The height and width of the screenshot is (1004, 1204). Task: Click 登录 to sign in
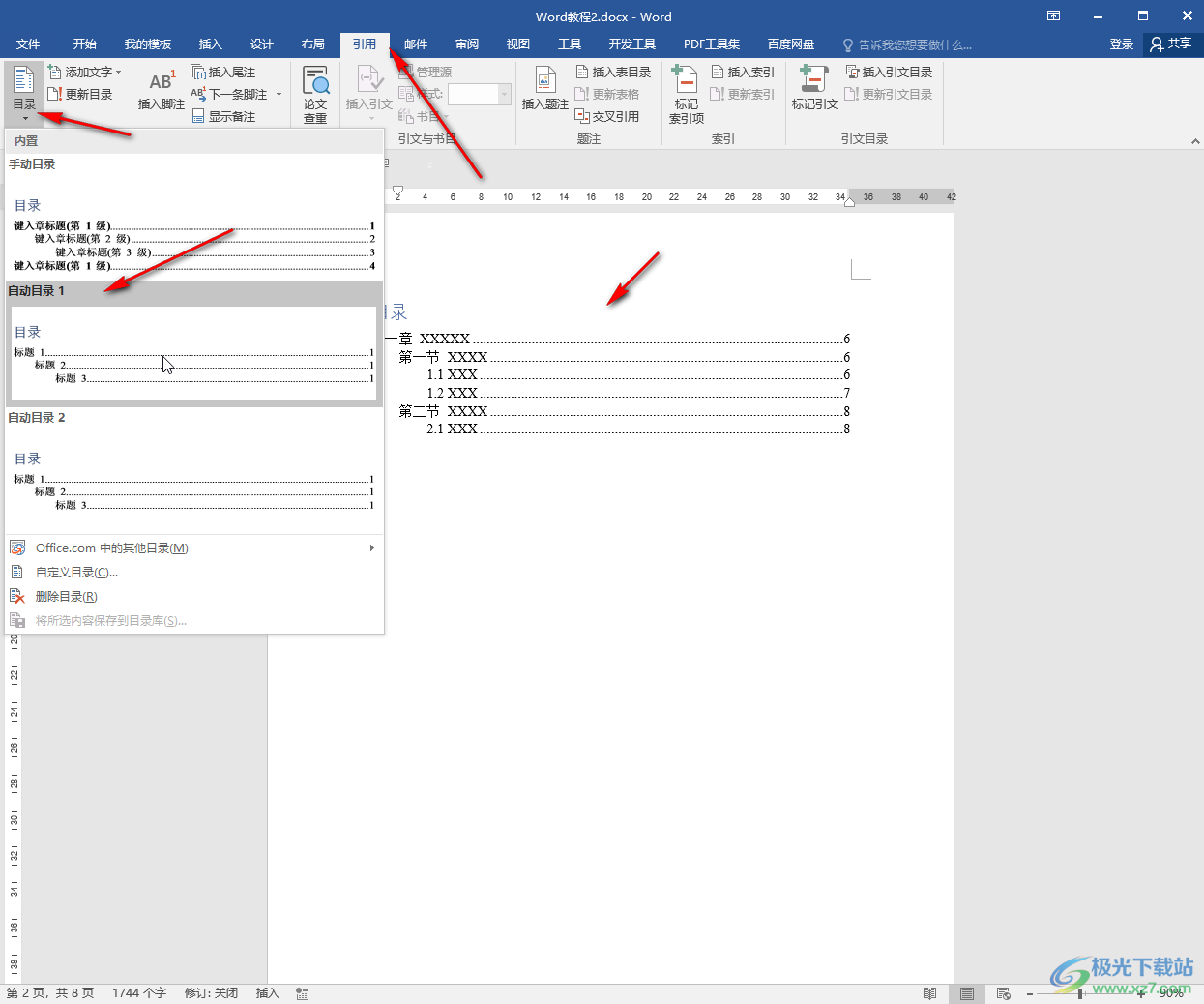point(1122,44)
